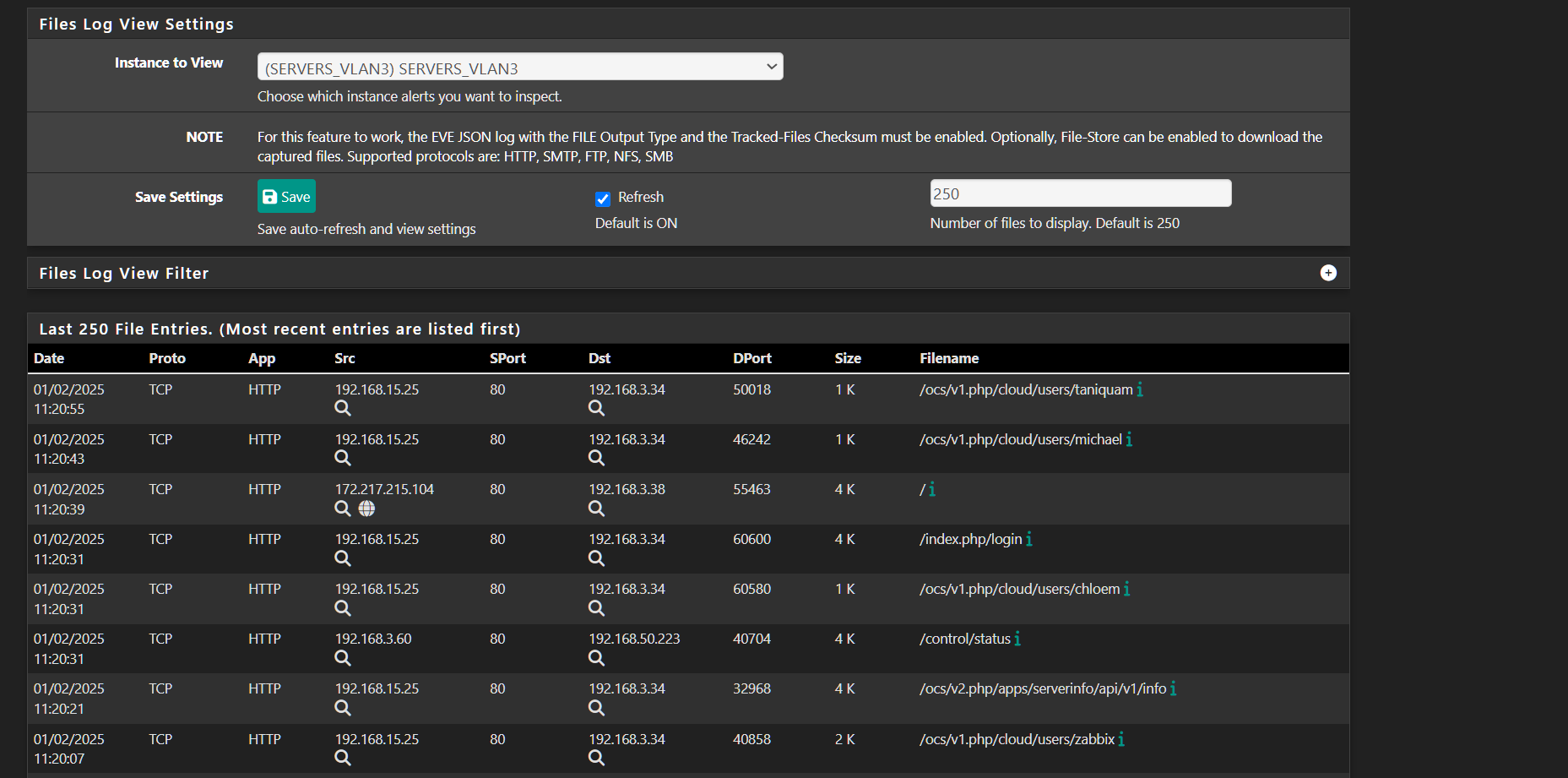Viewport: 1568px width, 778px height.
Task: Click globe GeoIP icon under 172.217.215.104
Action: [366, 509]
